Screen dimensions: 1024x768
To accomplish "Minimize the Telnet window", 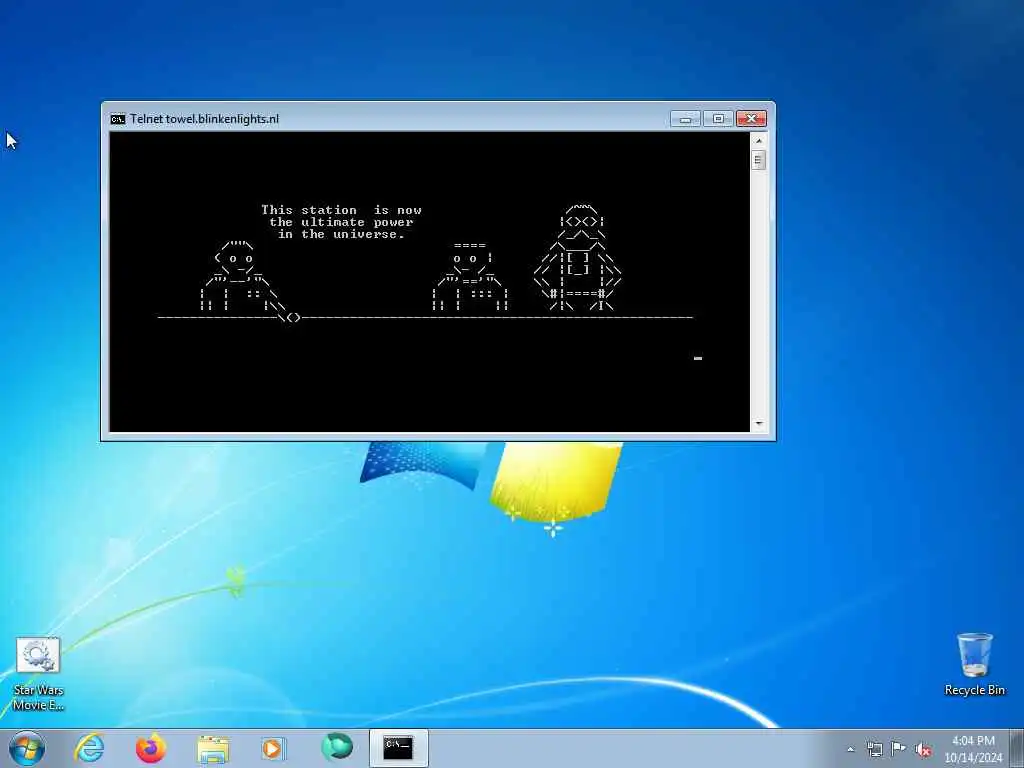I will pos(685,119).
